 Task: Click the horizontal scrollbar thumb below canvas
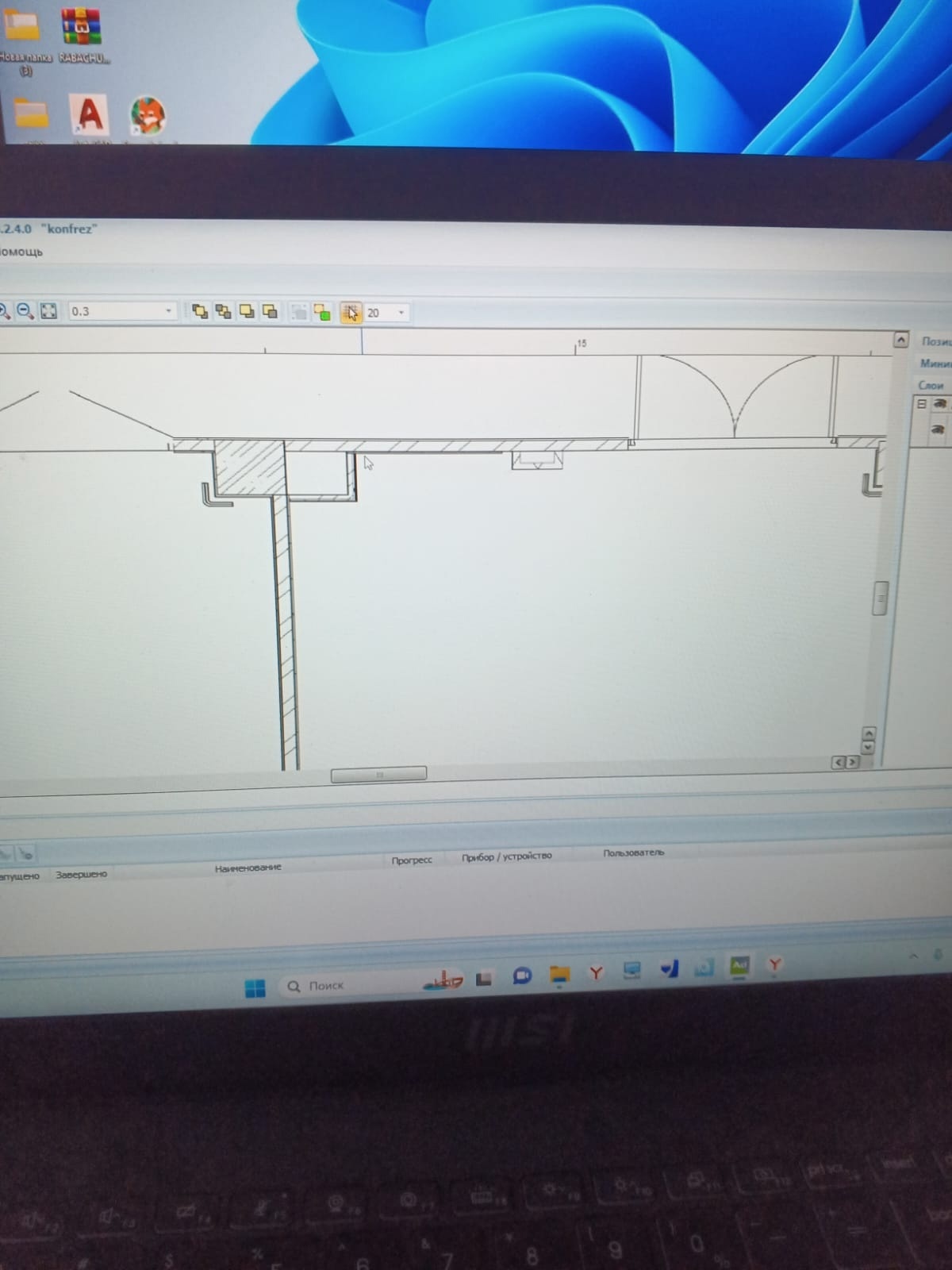pyautogui.click(x=378, y=774)
